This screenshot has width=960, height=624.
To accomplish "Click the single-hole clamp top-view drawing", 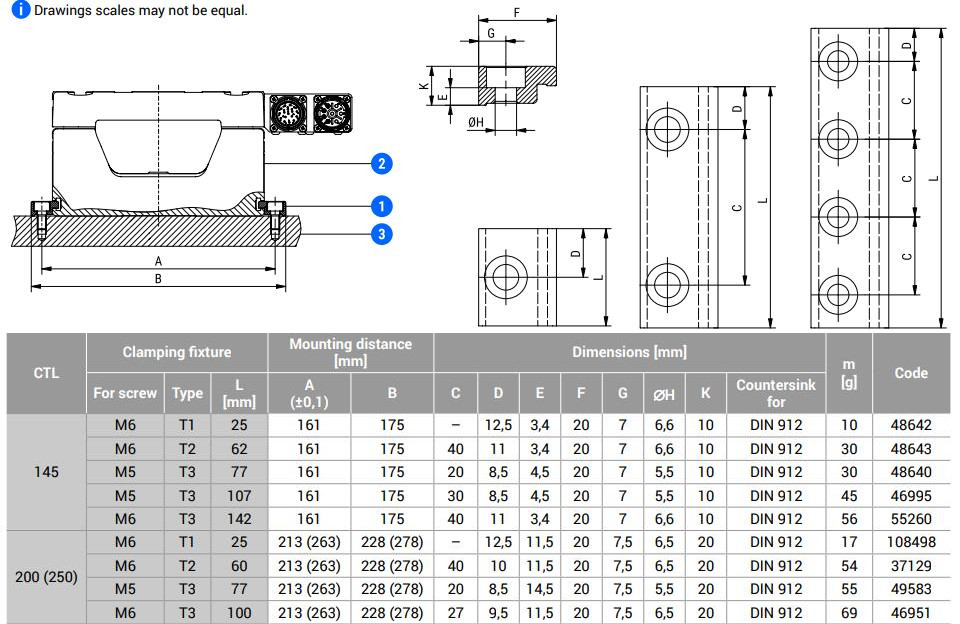I will coord(544,278).
